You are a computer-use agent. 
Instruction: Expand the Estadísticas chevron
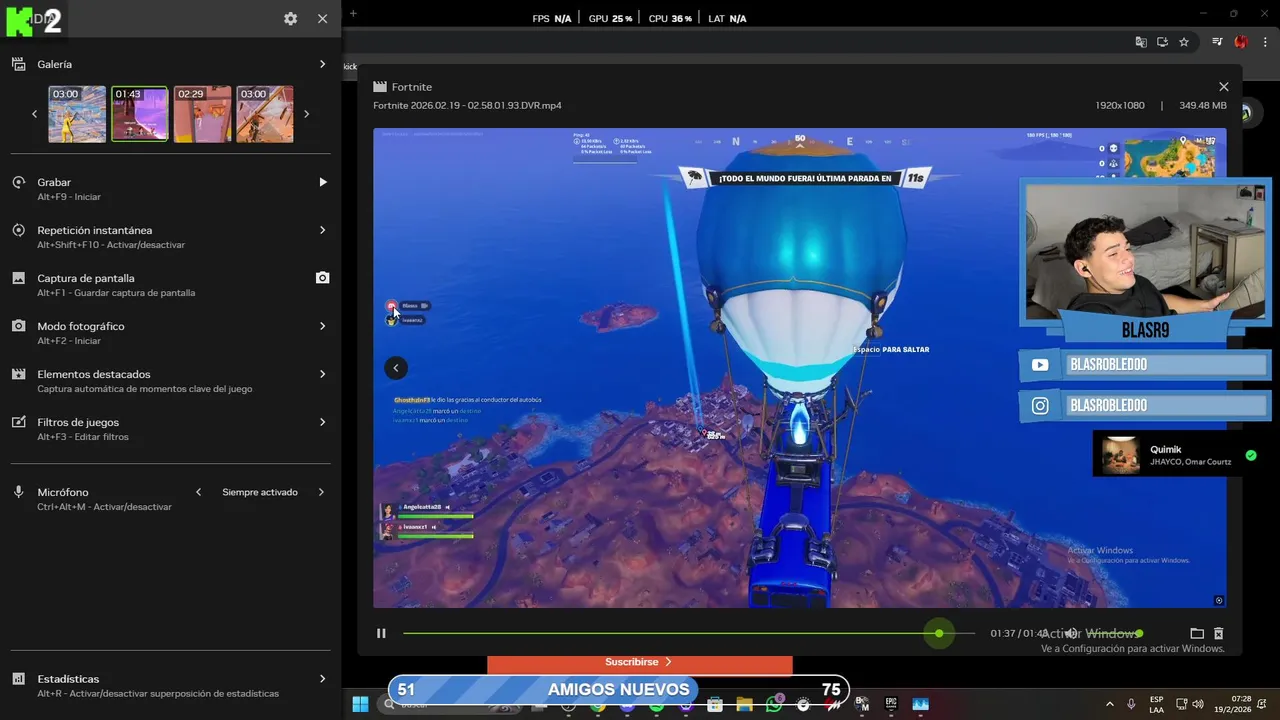[x=322, y=679]
